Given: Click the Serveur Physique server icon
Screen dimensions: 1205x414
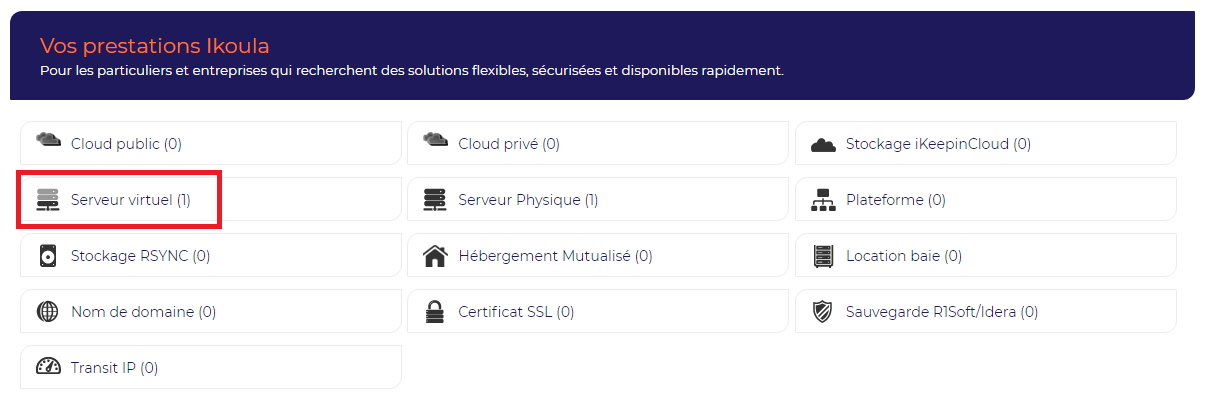Looking at the screenshot, I should (435, 200).
